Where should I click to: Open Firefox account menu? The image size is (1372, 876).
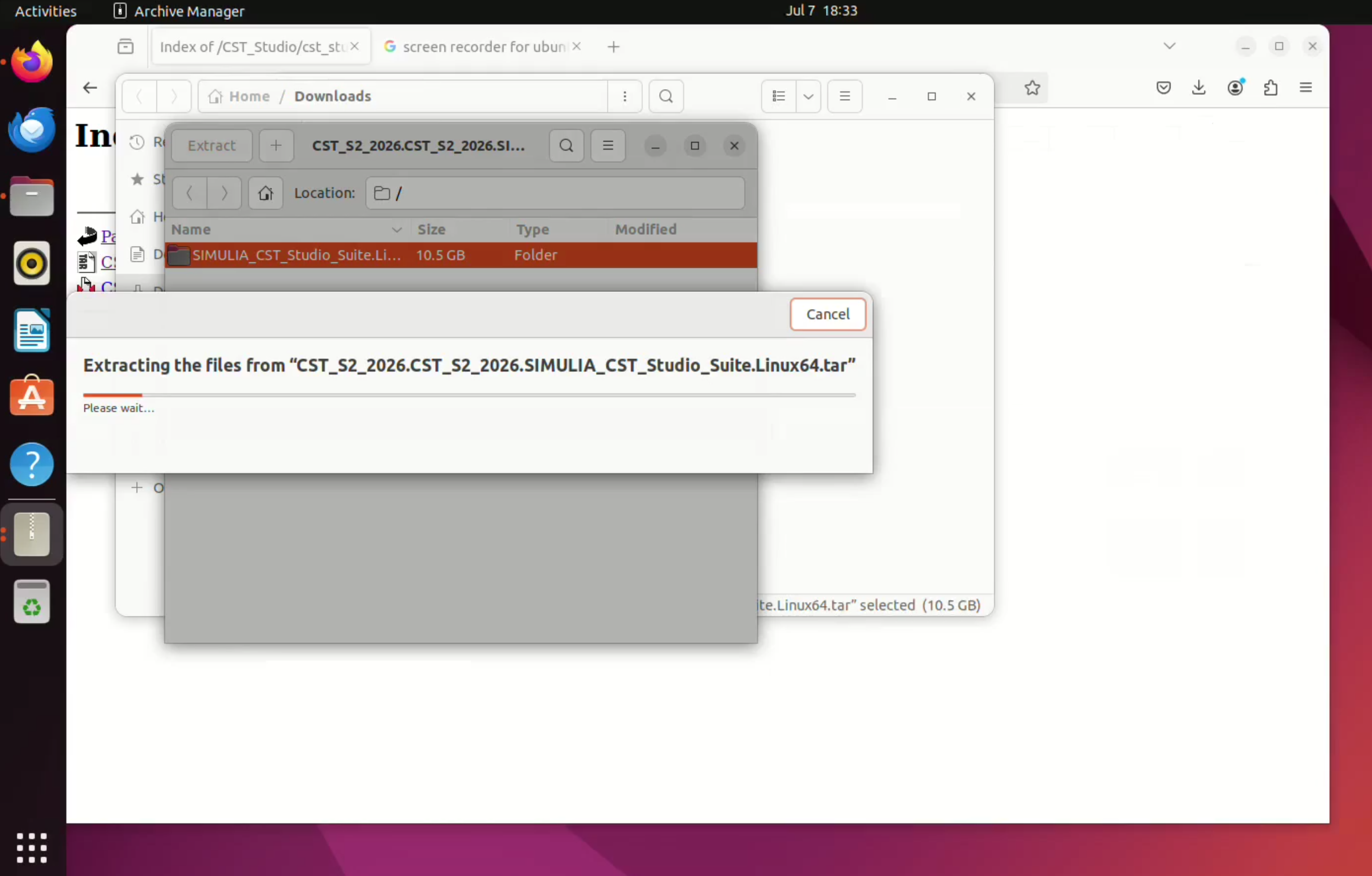click(x=1234, y=88)
